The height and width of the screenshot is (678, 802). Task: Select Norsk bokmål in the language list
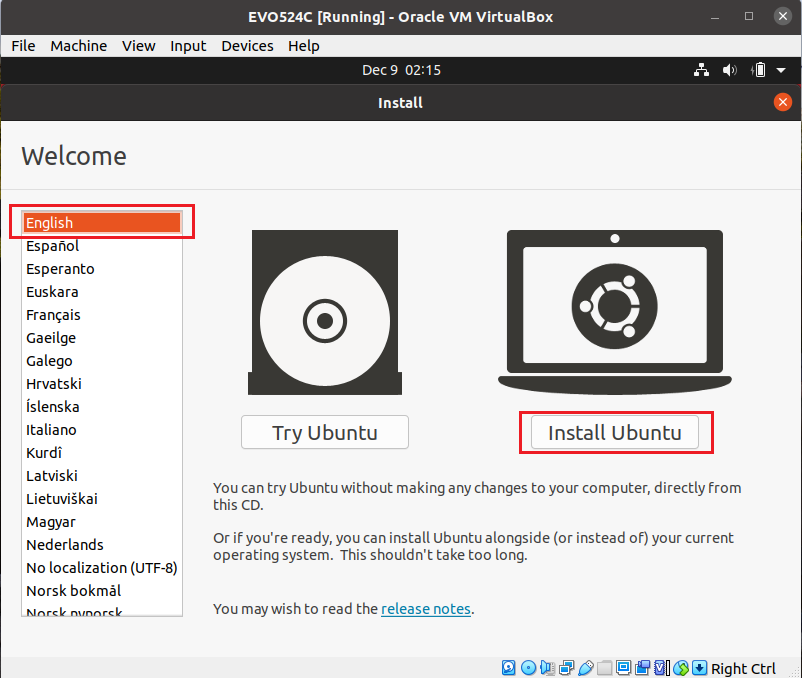pyautogui.click(x=102, y=591)
